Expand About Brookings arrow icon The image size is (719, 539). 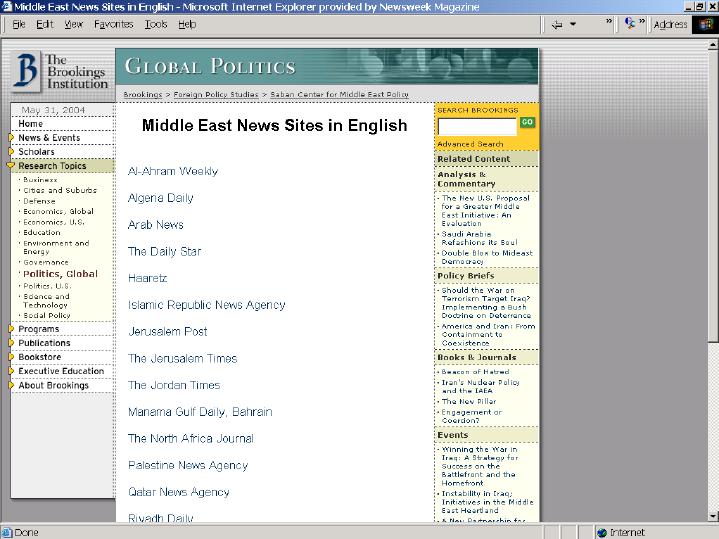pyautogui.click(x=11, y=385)
